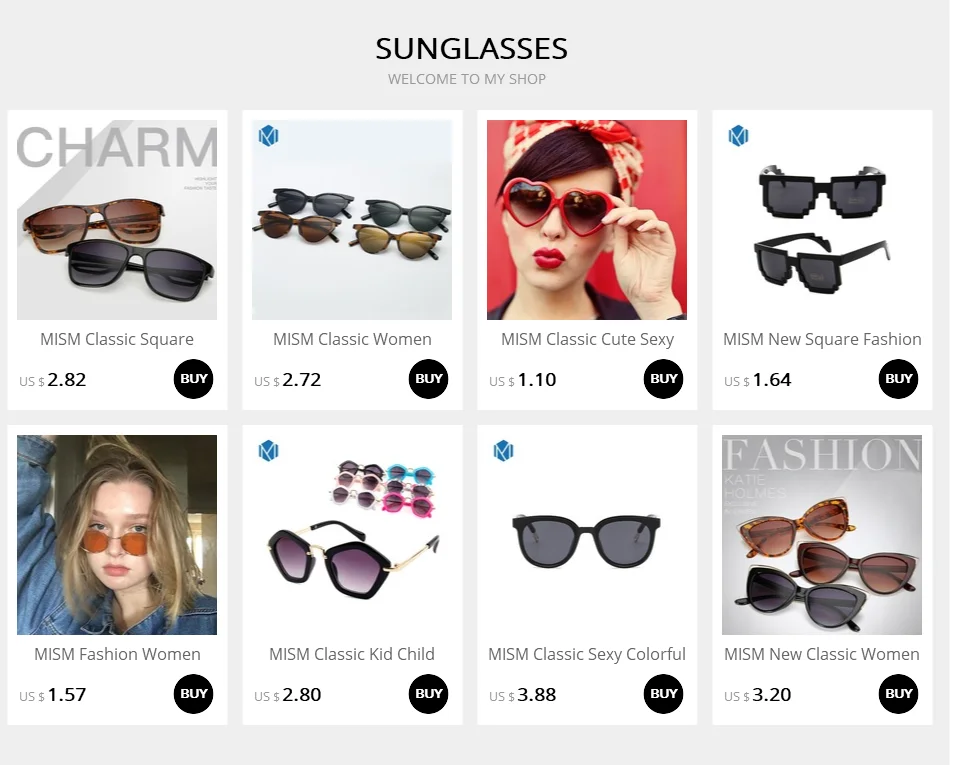Buy the MISM Classic Kid Child sunglasses
This screenshot has width=958, height=765.
pyautogui.click(x=428, y=694)
